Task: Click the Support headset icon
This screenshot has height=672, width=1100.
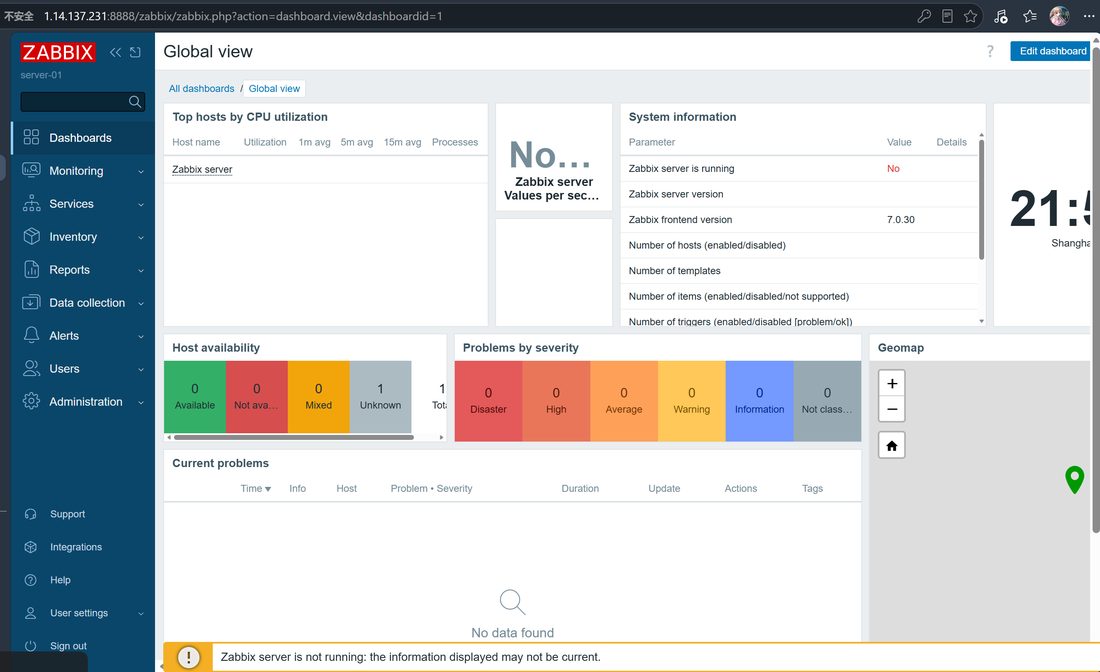Action: (x=30, y=514)
